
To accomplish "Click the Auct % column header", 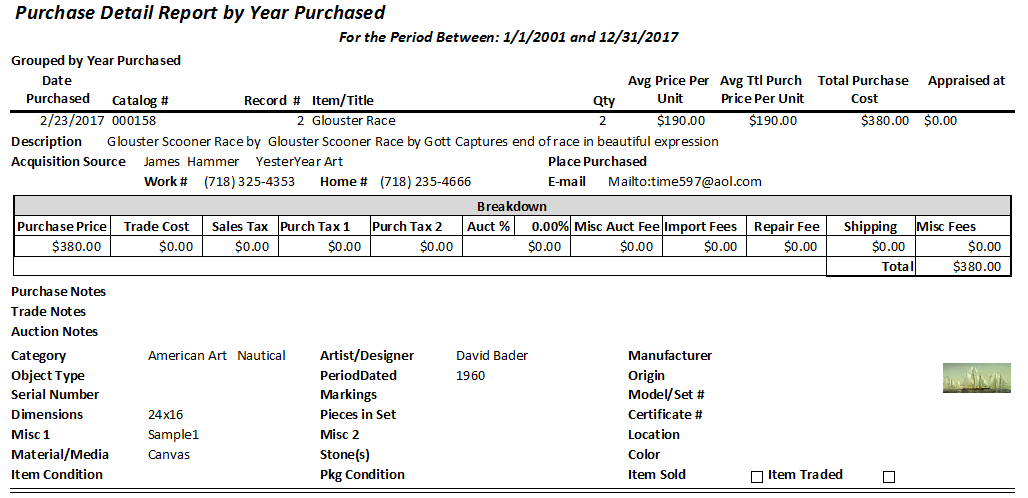I will coord(488,227).
